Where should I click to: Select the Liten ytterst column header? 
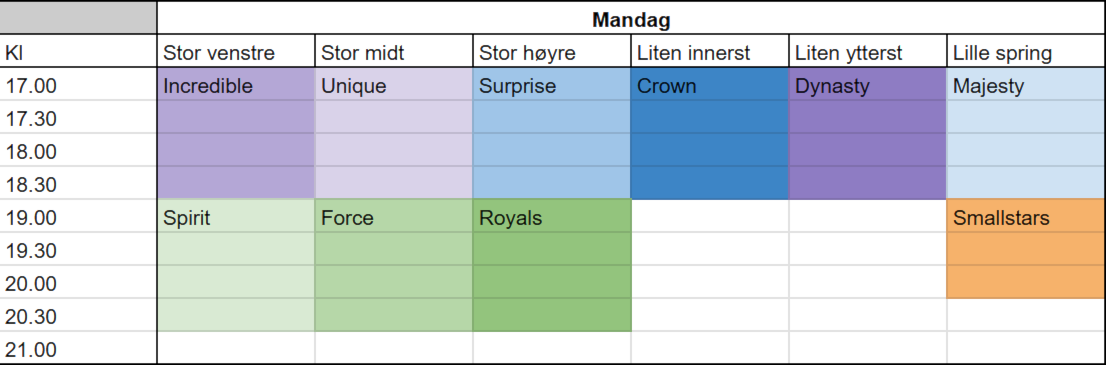pyautogui.click(x=868, y=51)
